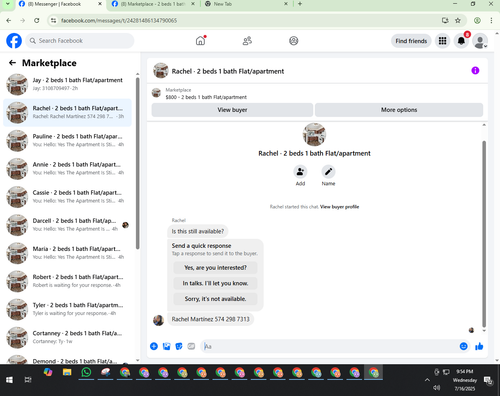Screen dimensions: 500x396
Task: Click Rachel's avatar beside her phone message
Action: coord(158,320)
